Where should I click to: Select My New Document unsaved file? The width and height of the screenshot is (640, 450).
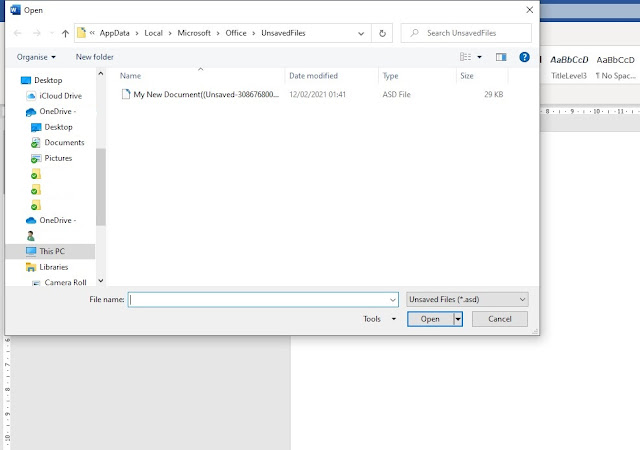pyautogui.click(x=206, y=94)
